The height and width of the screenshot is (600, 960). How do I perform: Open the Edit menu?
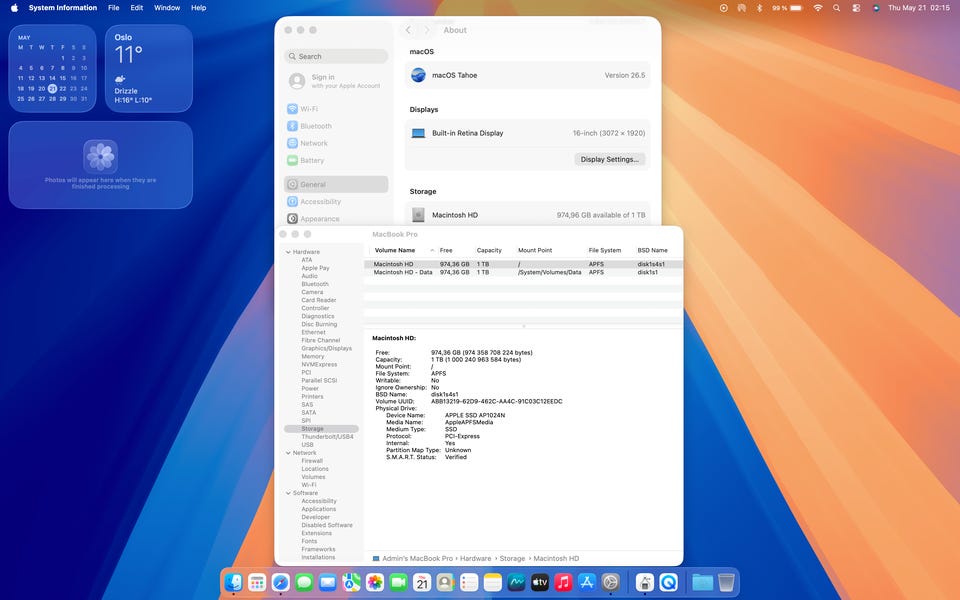(137, 8)
